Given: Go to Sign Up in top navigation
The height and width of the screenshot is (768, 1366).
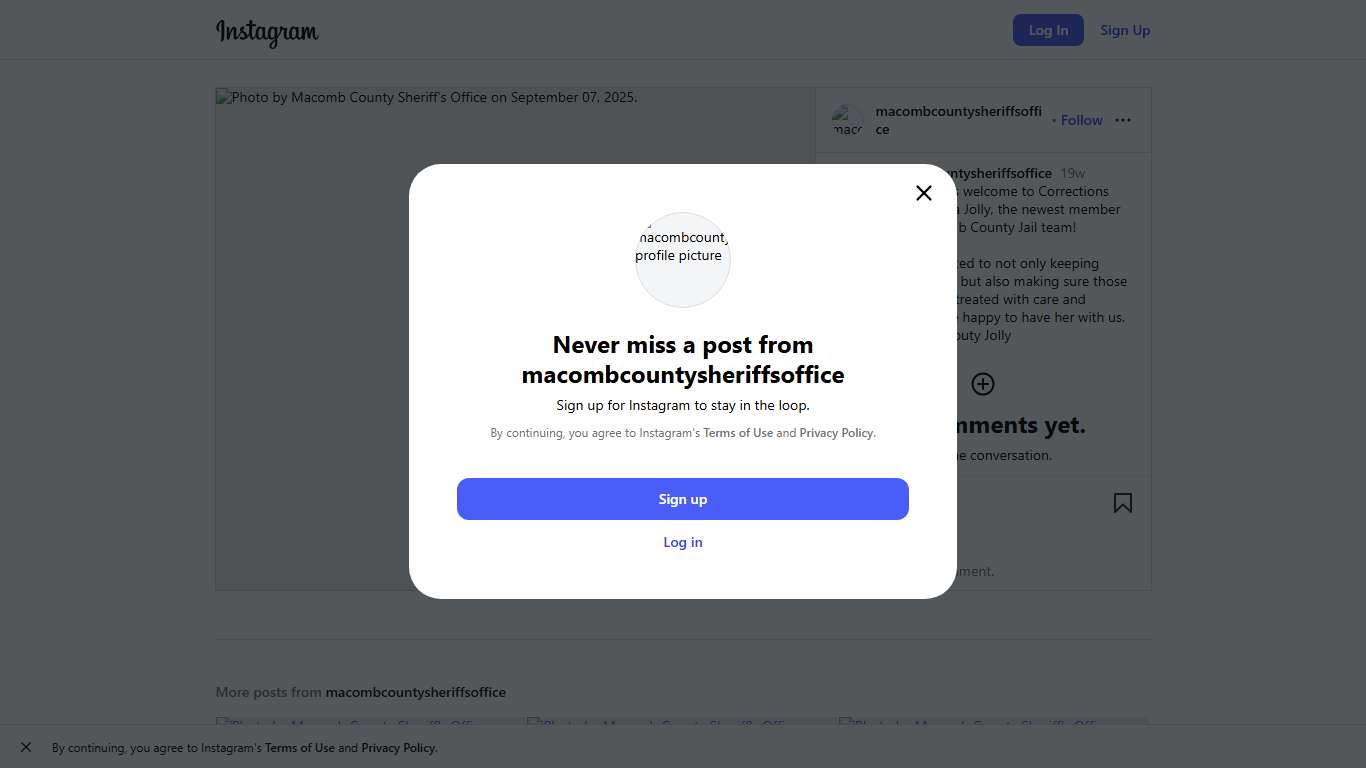Looking at the screenshot, I should [x=1125, y=30].
